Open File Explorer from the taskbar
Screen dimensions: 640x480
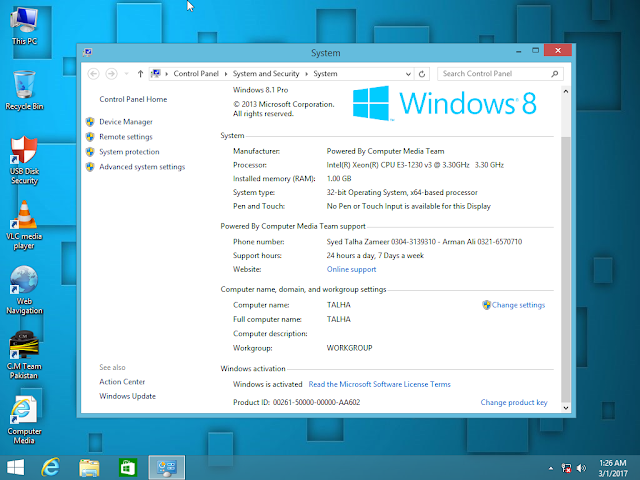pos(89,468)
